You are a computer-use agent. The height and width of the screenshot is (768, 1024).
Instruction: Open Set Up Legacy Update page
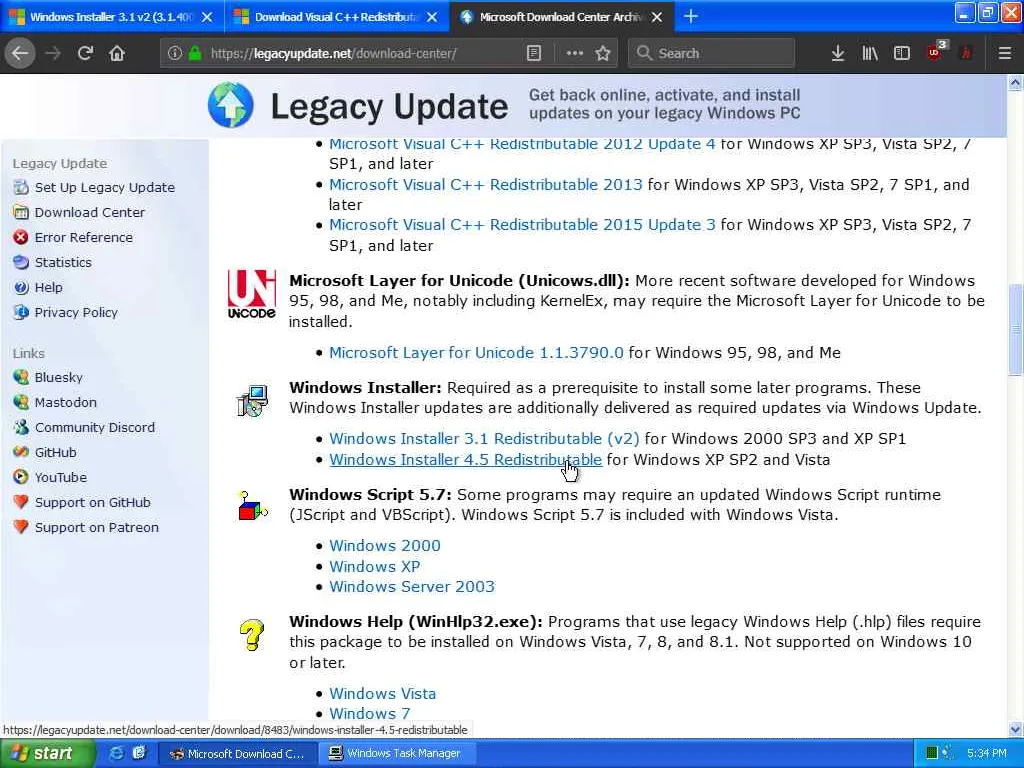[104, 187]
